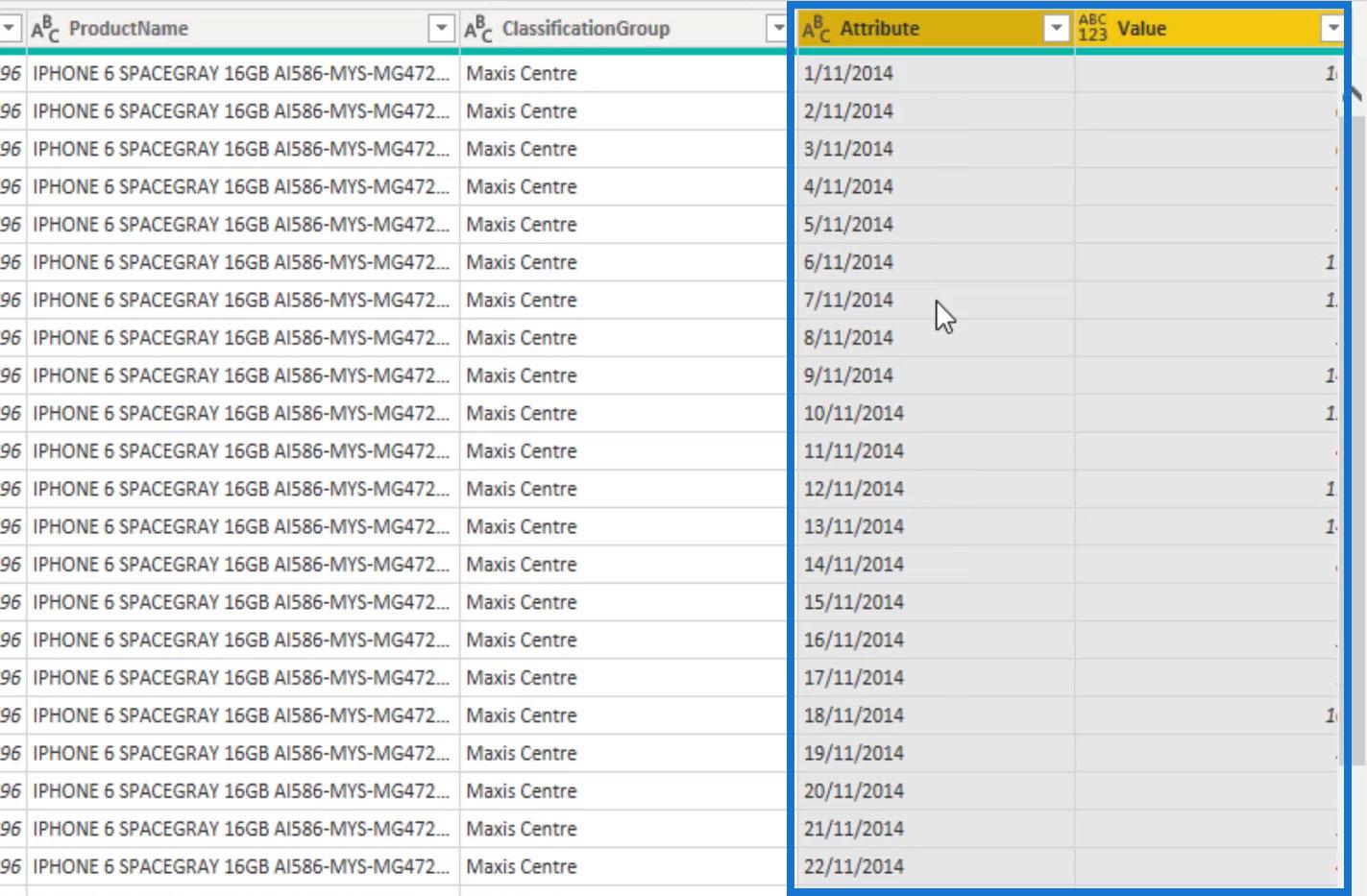The height and width of the screenshot is (896, 1367).
Task: Click the Value column ABC123 type icon
Action: click(x=1093, y=29)
